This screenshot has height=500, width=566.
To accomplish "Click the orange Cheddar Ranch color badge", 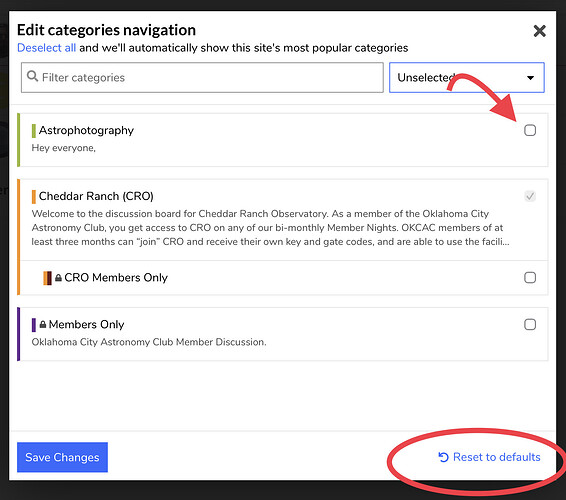I will coord(34,197).
